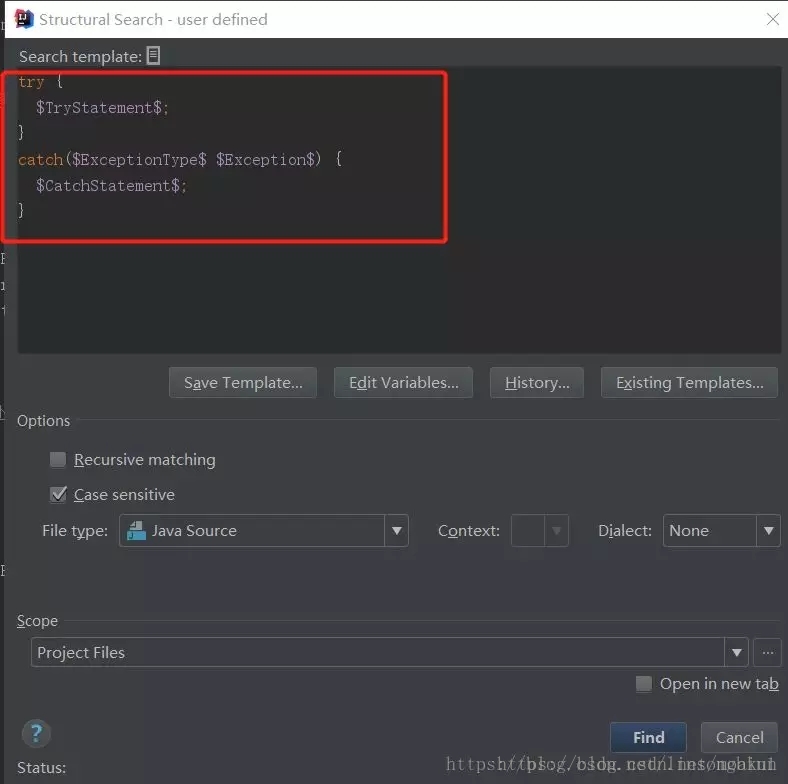This screenshot has width=788, height=784.
Task: Browse Existing Templates
Action: click(690, 383)
